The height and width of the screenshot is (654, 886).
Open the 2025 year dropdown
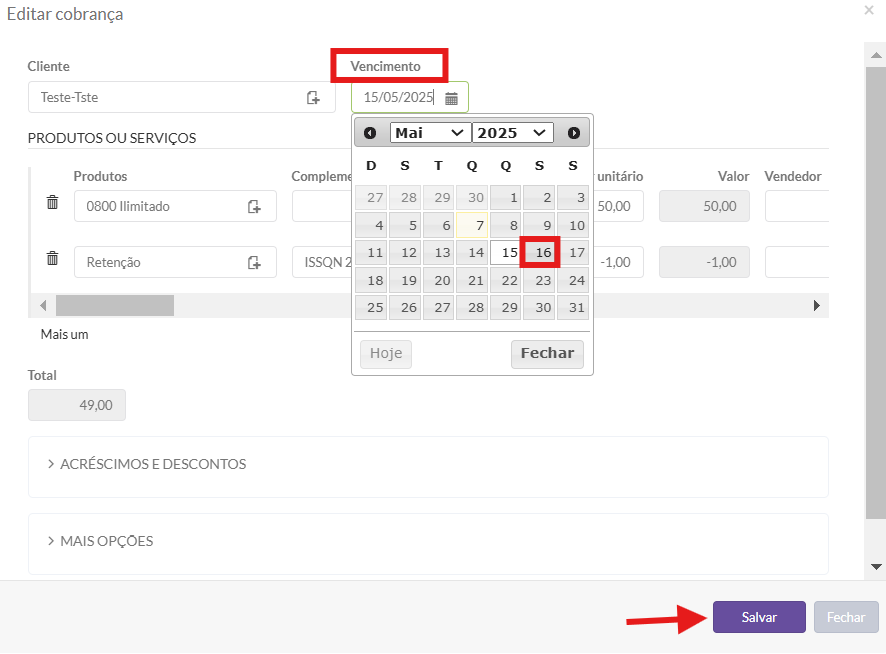[x=512, y=133]
